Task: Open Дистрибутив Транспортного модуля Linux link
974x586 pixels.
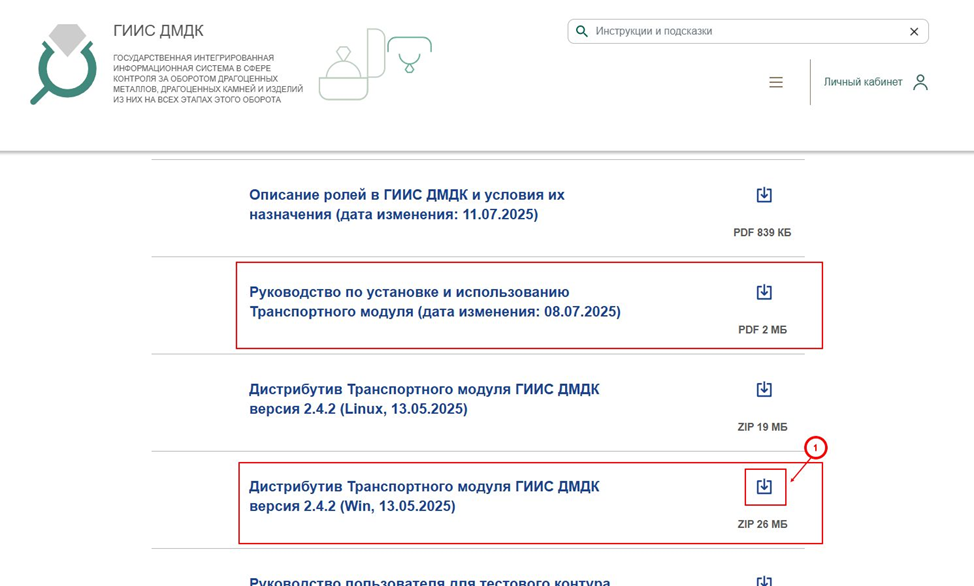Action: pos(424,399)
